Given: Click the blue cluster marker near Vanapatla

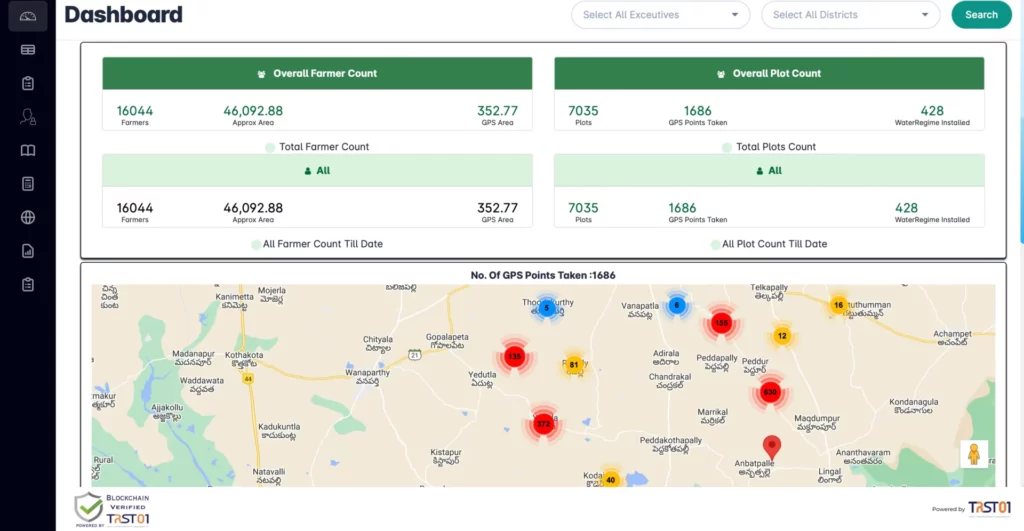Looking at the screenshot, I should click(677, 305).
